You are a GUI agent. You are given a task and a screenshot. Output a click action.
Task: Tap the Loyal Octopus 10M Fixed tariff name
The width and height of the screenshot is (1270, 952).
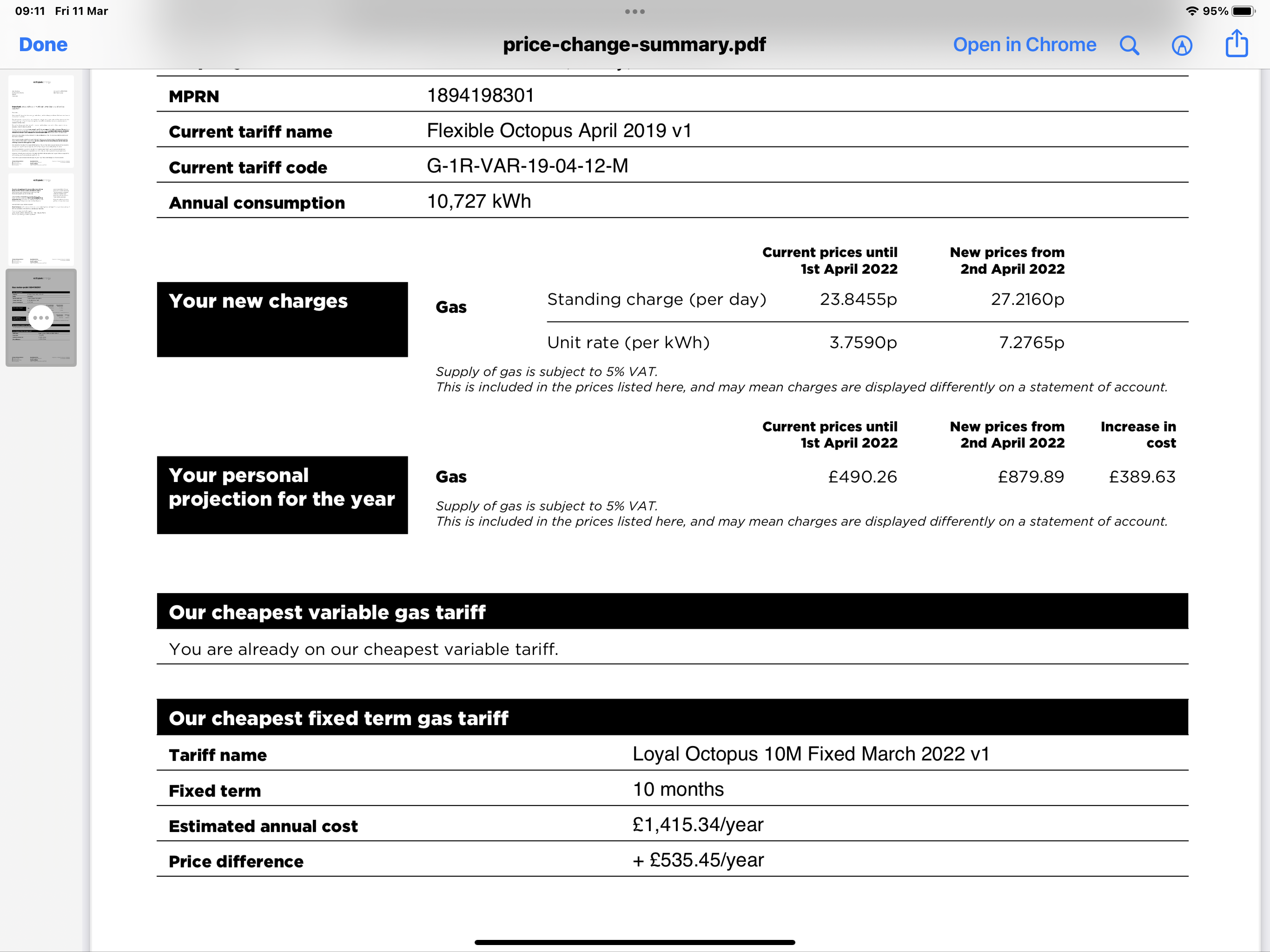(811, 754)
